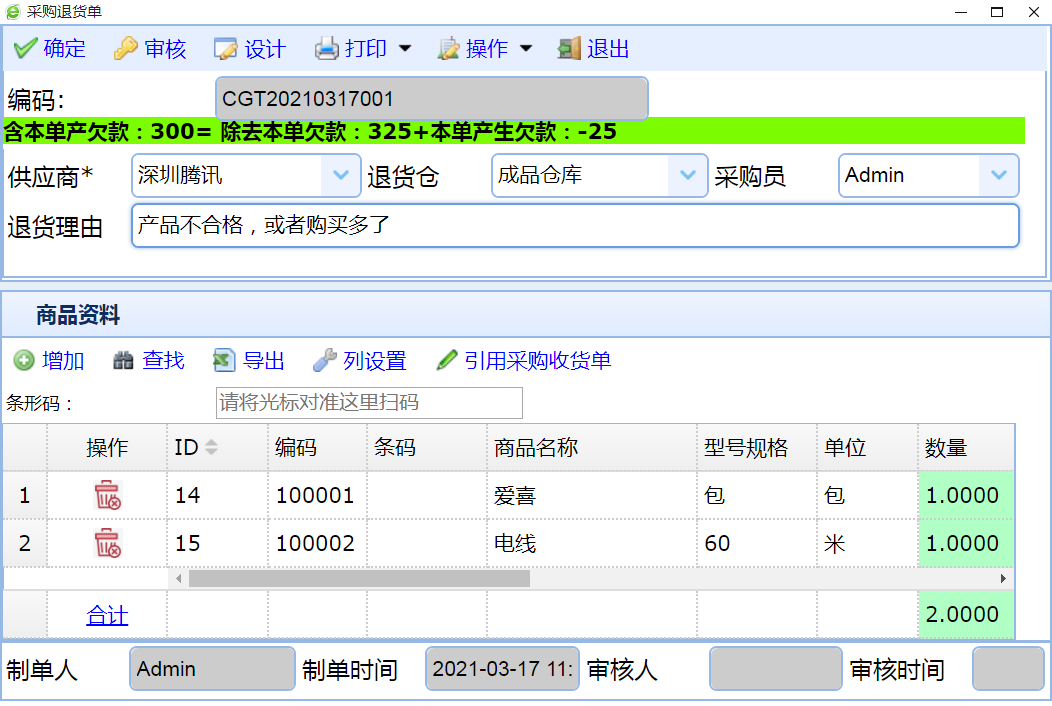Expand the 打印 print dropdown arrow
The image size is (1052, 706).
[405, 49]
